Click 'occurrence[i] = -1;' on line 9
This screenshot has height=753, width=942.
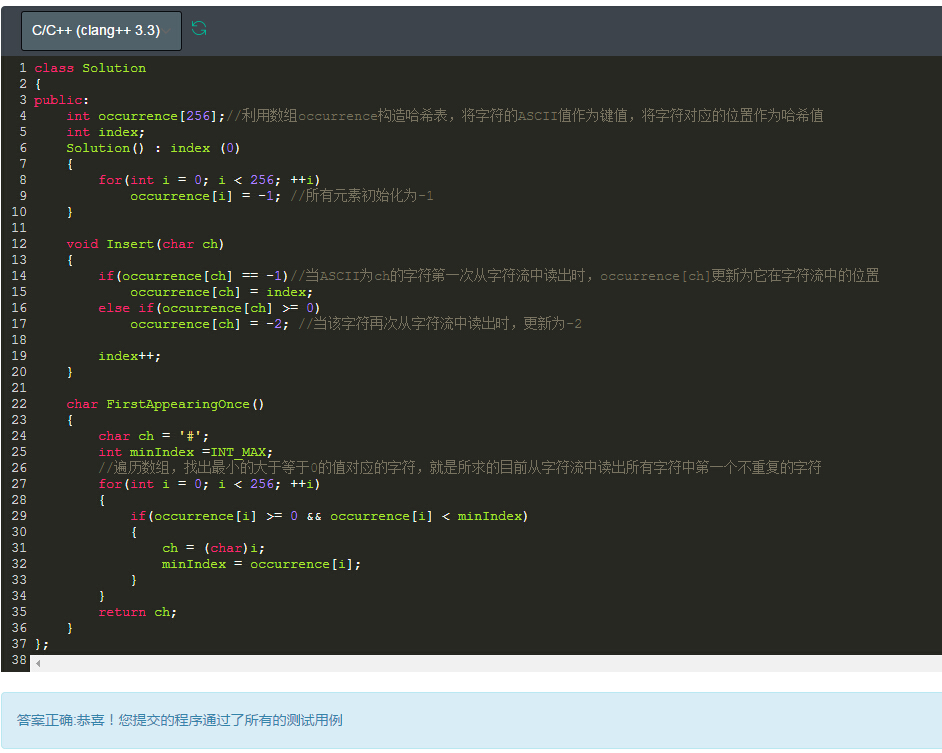pyautogui.click(x=205, y=196)
